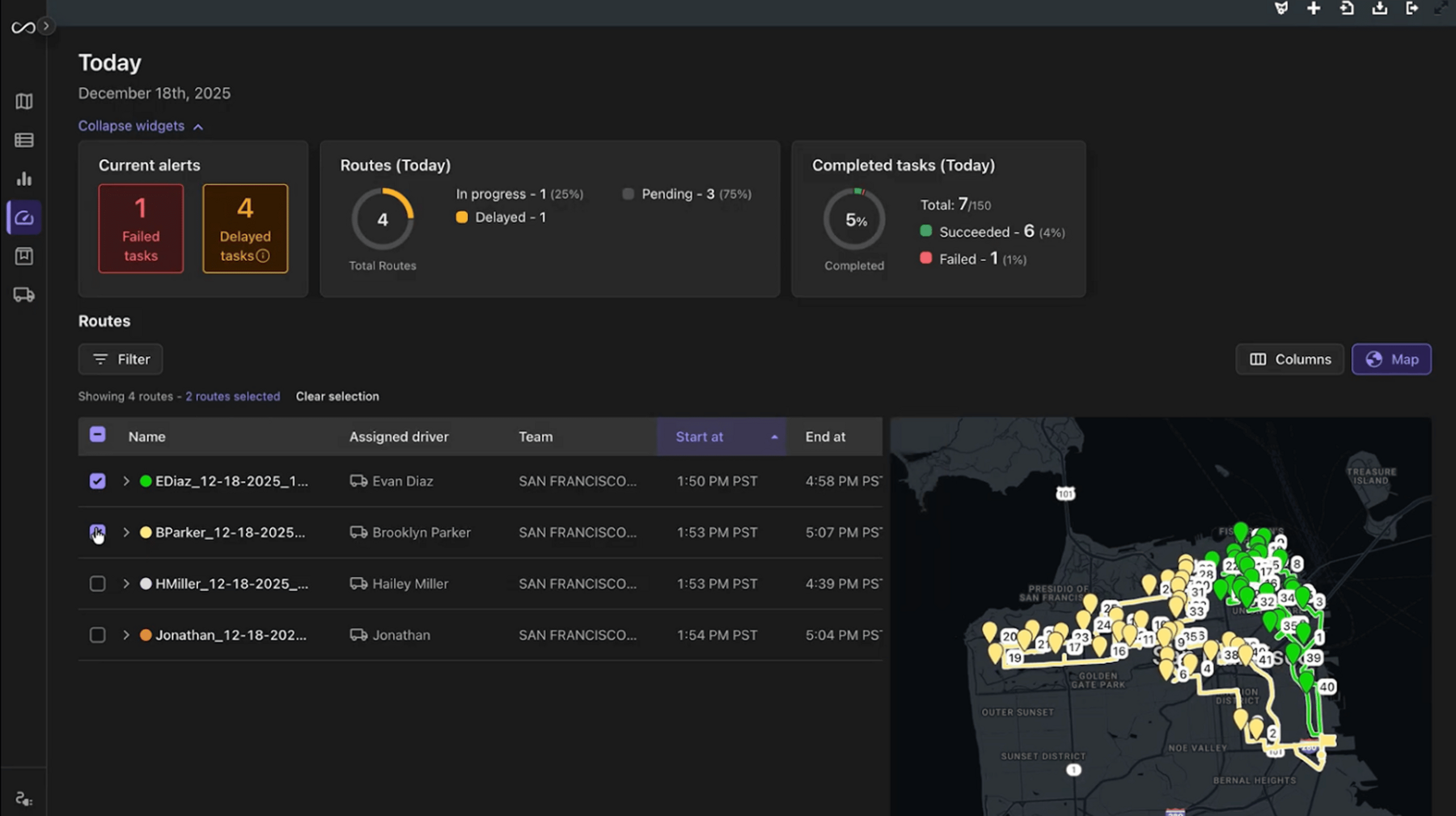Click the truck icon beside Hailey Miller
Screen dimensions: 1456x816
click(x=358, y=584)
